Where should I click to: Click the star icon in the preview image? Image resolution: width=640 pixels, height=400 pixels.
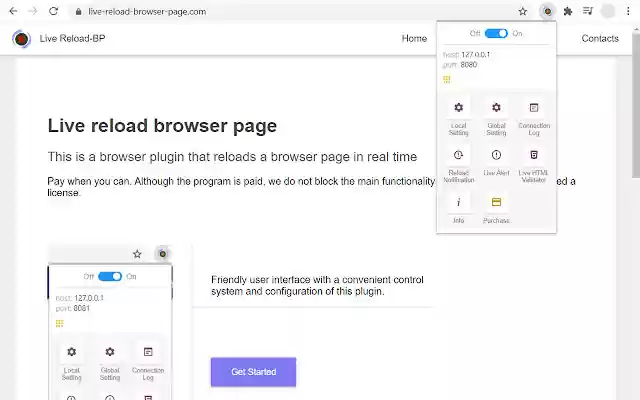point(137,254)
